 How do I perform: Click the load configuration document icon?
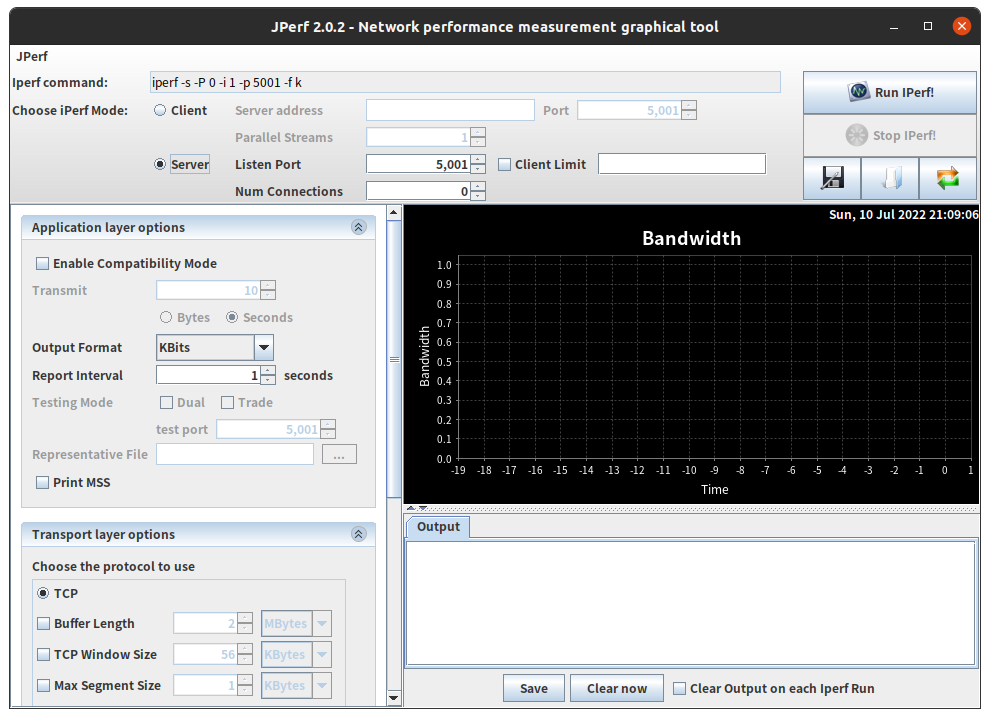pos(890,178)
